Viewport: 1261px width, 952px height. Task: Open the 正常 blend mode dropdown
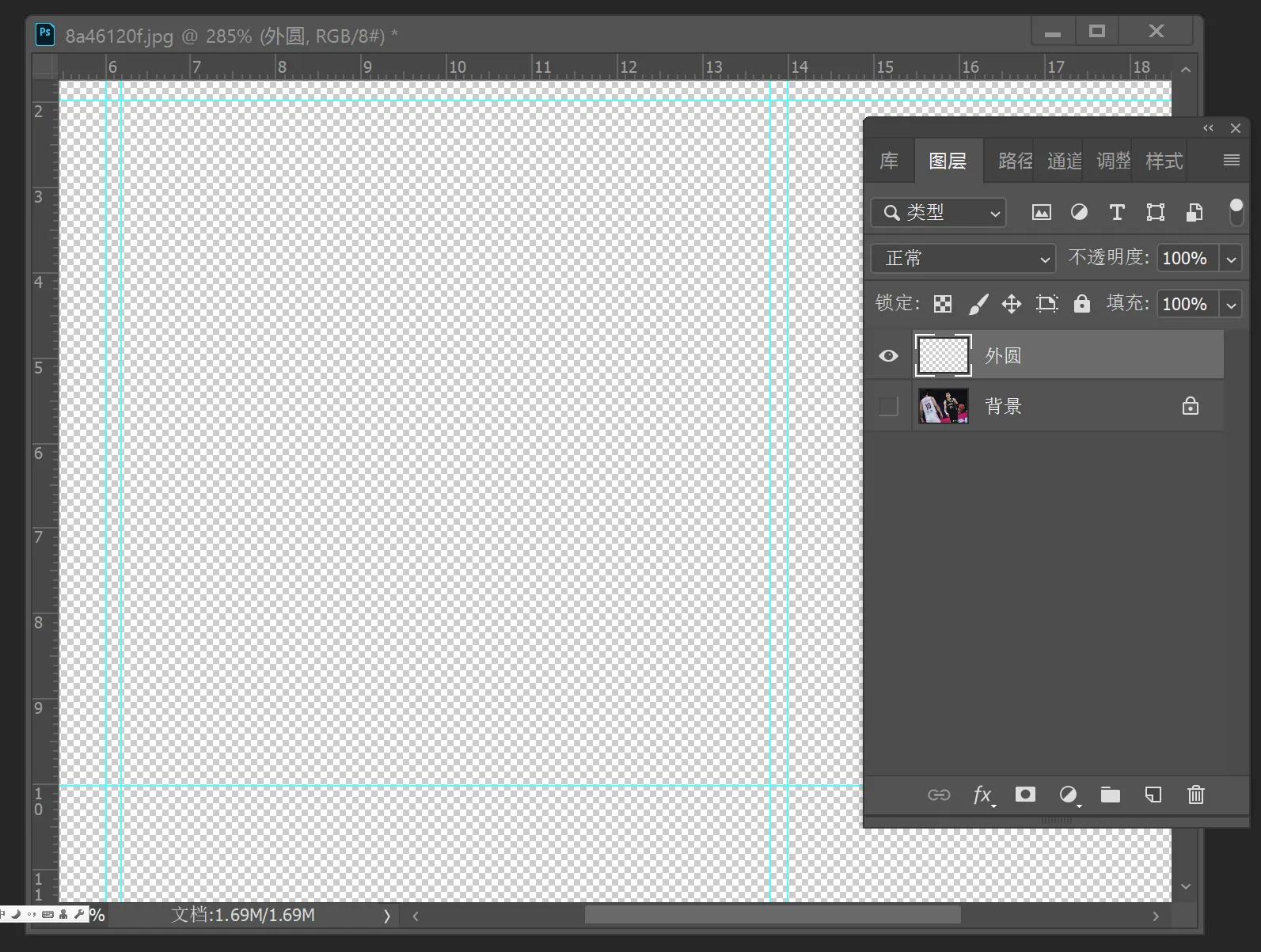pos(963,258)
